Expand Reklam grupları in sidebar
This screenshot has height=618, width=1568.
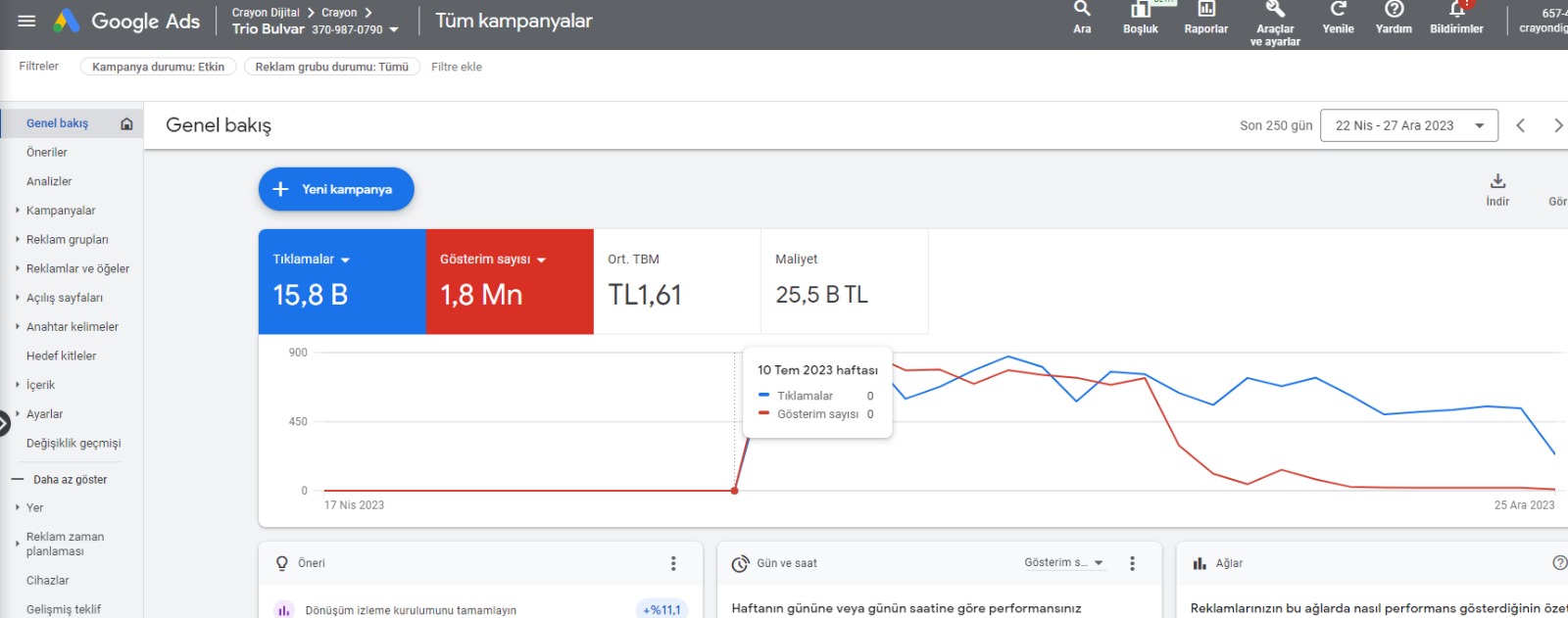click(18, 239)
